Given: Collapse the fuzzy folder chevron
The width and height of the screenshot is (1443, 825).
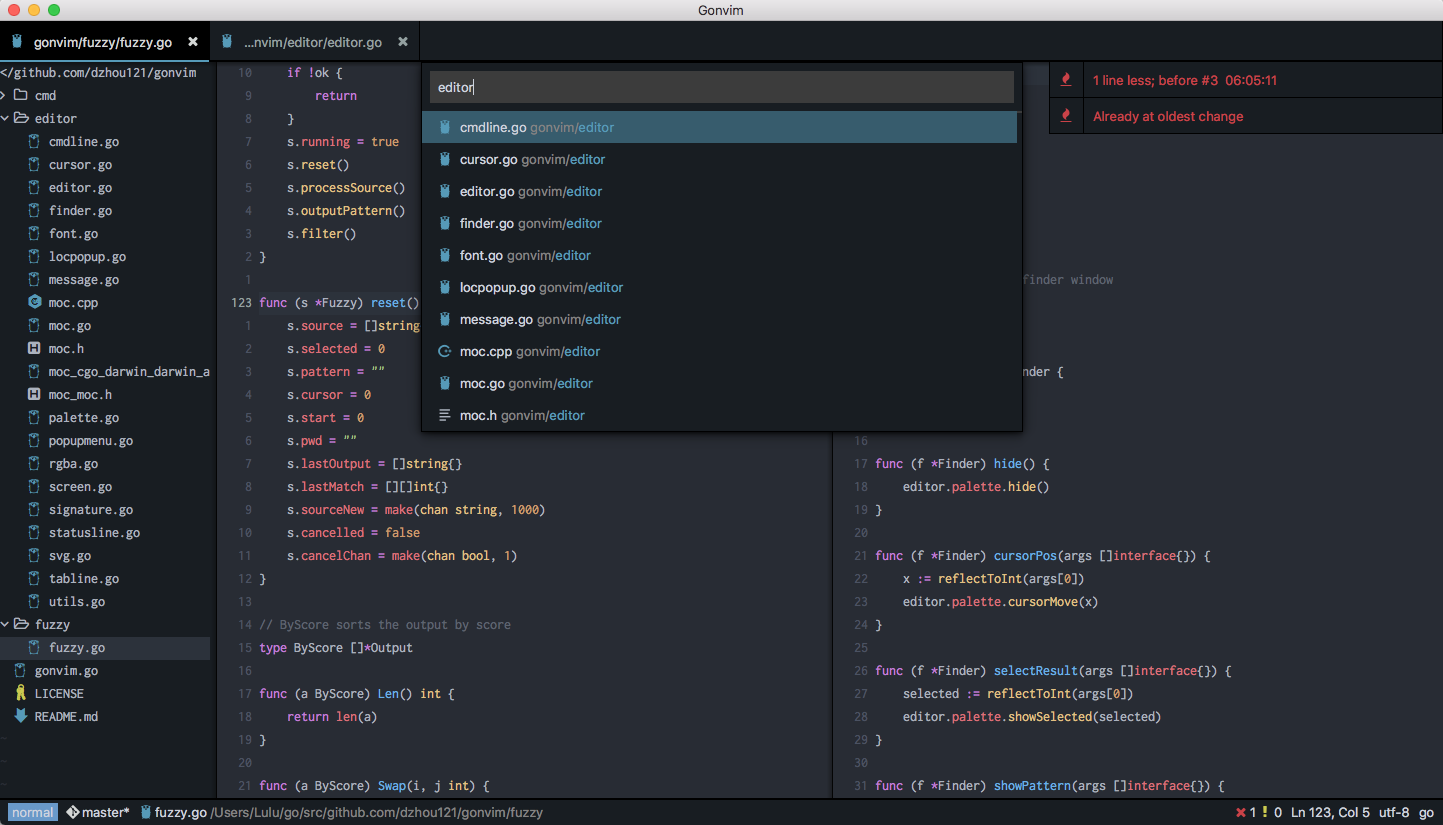Looking at the screenshot, I should pyautogui.click(x=4, y=625).
